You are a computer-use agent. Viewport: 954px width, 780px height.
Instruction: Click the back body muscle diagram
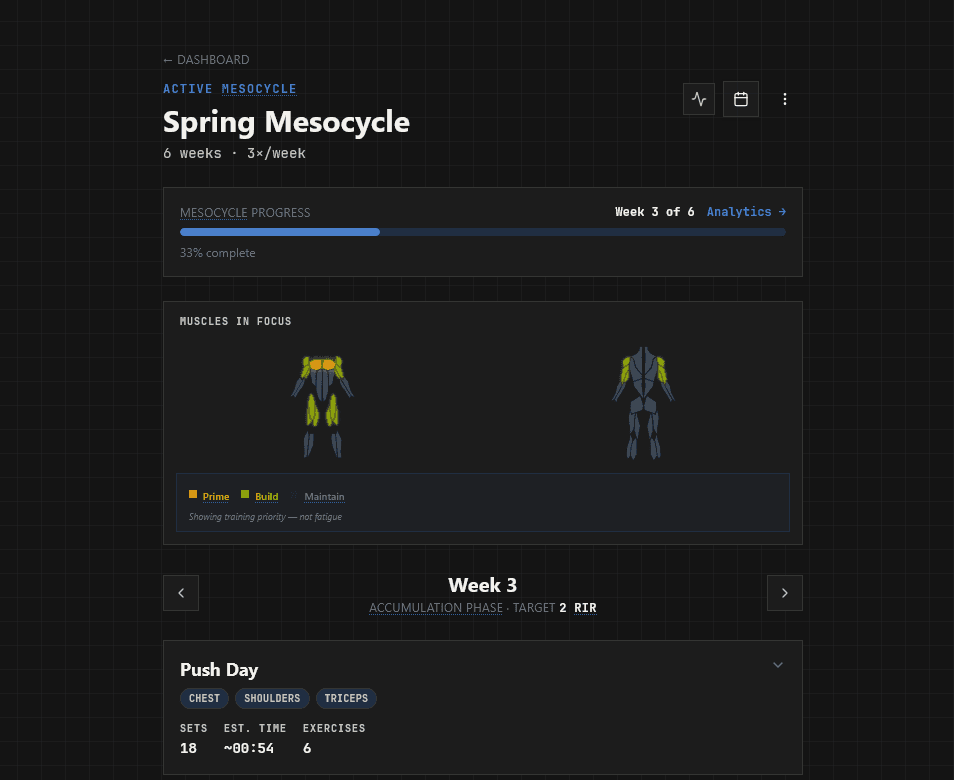coord(643,403)
